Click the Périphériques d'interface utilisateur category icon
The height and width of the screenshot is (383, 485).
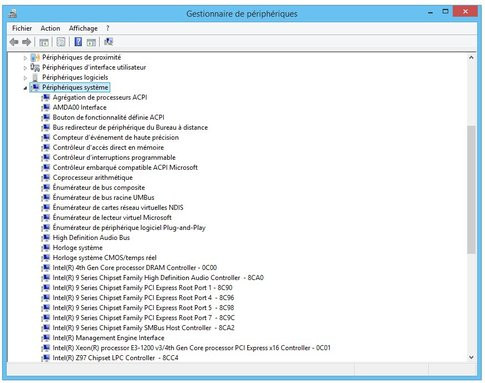[x=35, y=67]
